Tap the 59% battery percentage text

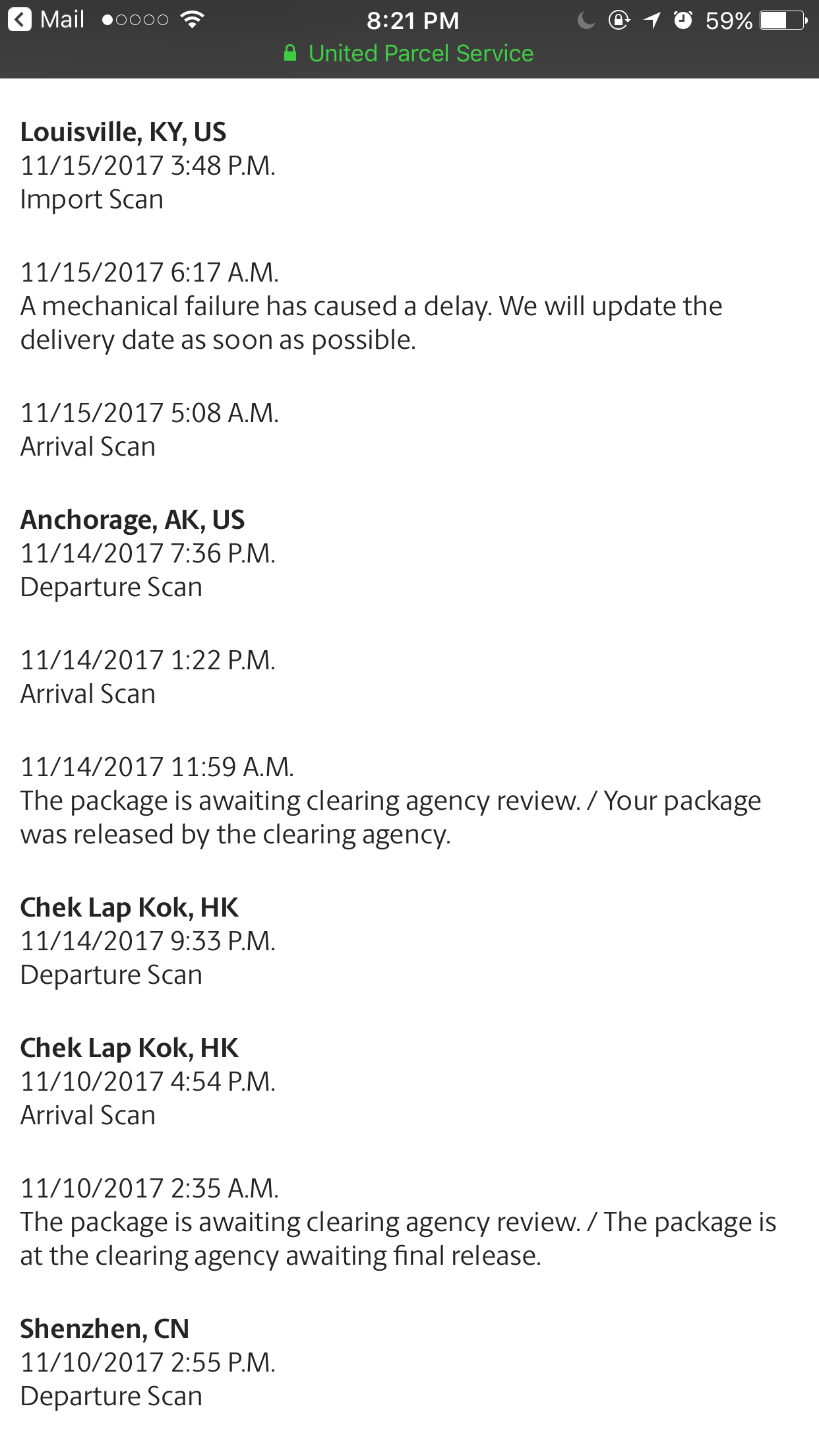(x=729, y=21)
